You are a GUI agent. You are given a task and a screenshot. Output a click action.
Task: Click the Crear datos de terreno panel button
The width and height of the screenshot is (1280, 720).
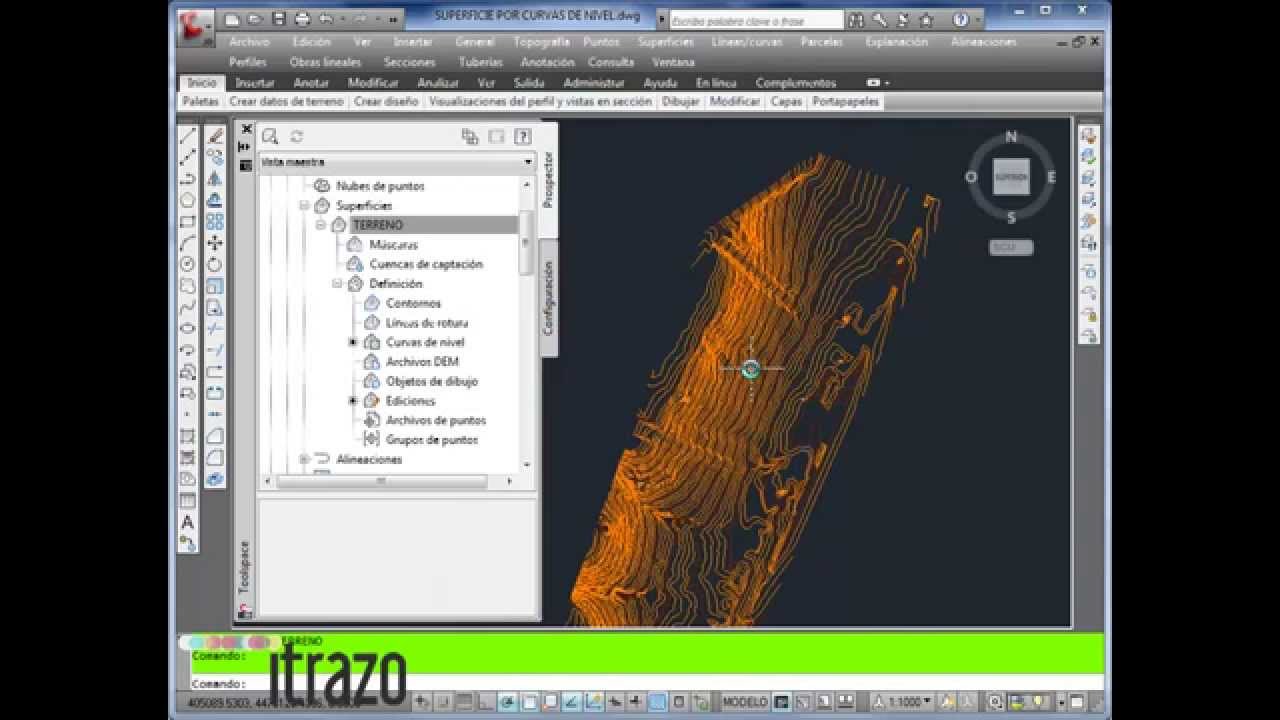pos(287,102)
